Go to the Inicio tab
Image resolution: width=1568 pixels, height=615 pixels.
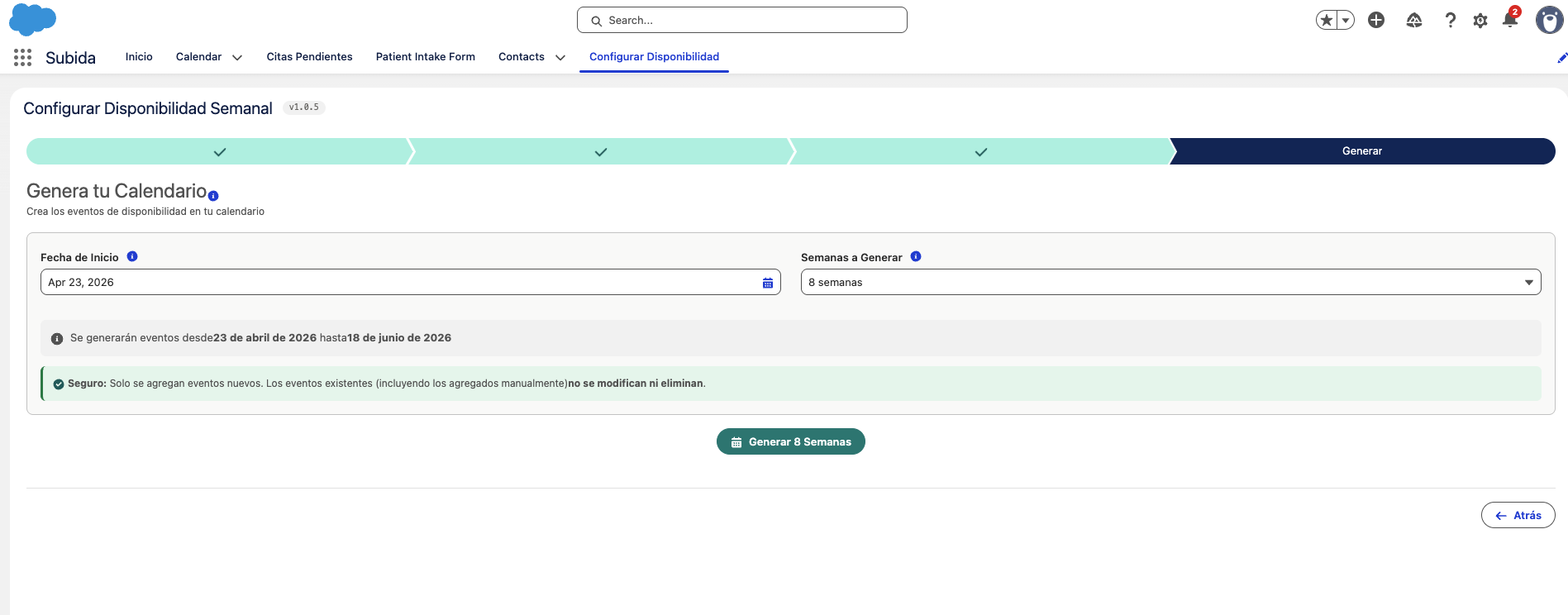pos(139,57)
